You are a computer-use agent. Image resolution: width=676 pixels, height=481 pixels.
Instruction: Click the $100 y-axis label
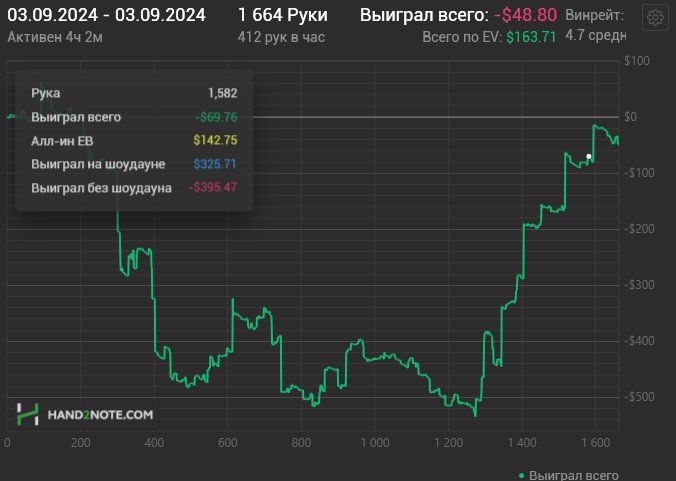(x=637, y=61)
